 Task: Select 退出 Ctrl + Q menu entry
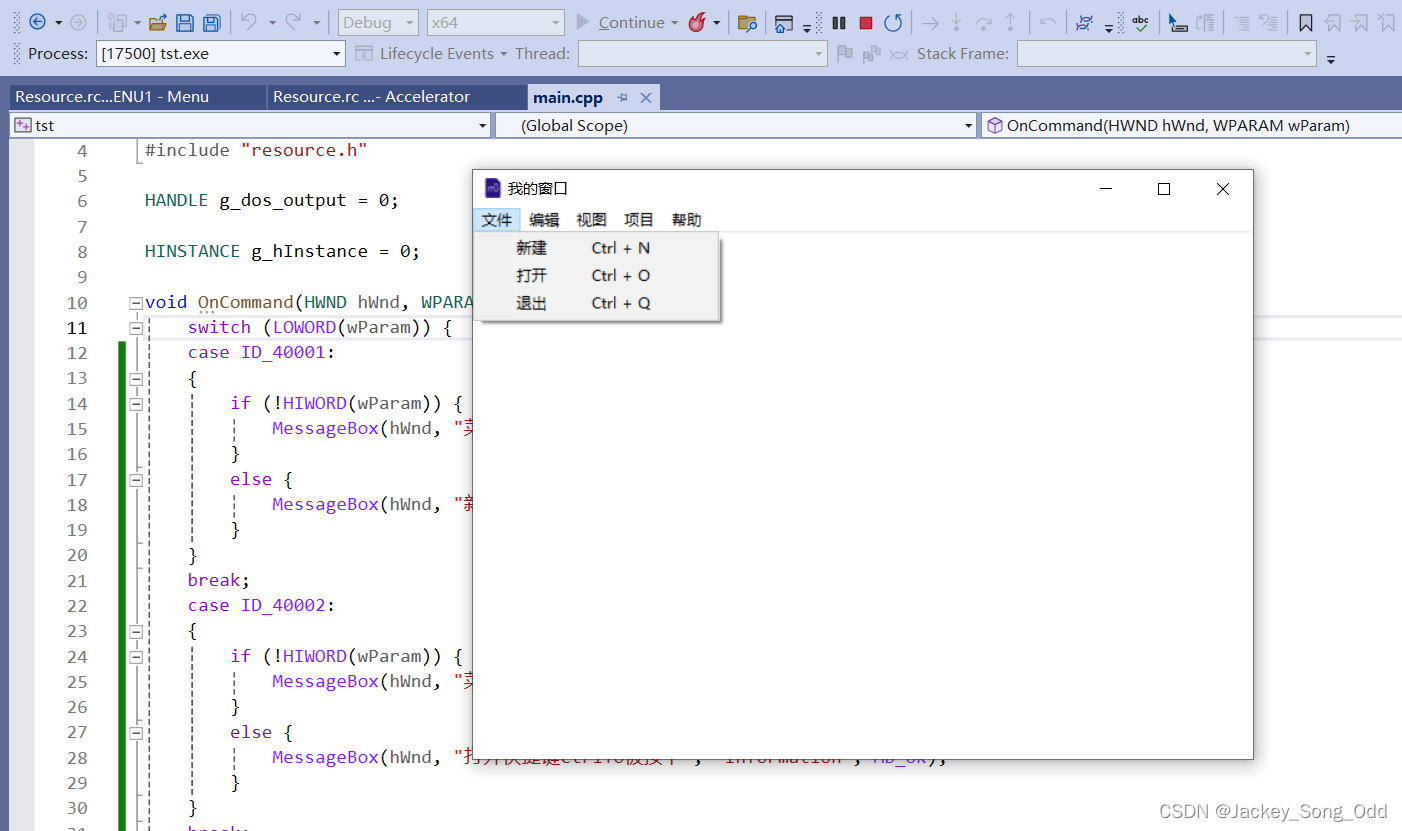pos(596,303)
